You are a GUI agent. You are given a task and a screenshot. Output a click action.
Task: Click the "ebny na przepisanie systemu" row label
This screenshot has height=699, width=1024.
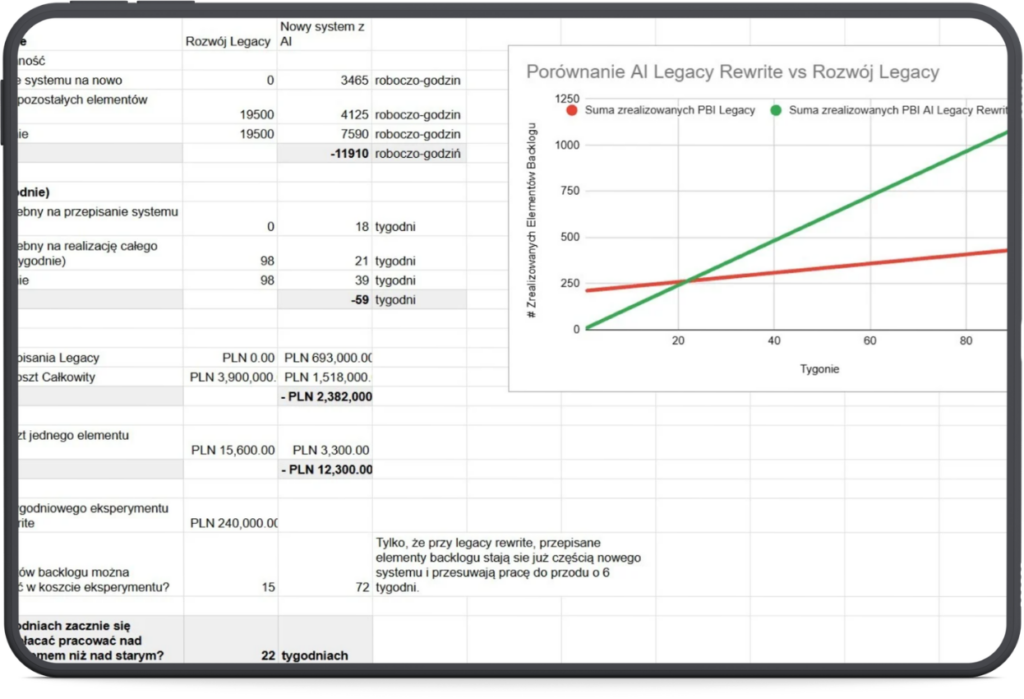coord(98,212)
